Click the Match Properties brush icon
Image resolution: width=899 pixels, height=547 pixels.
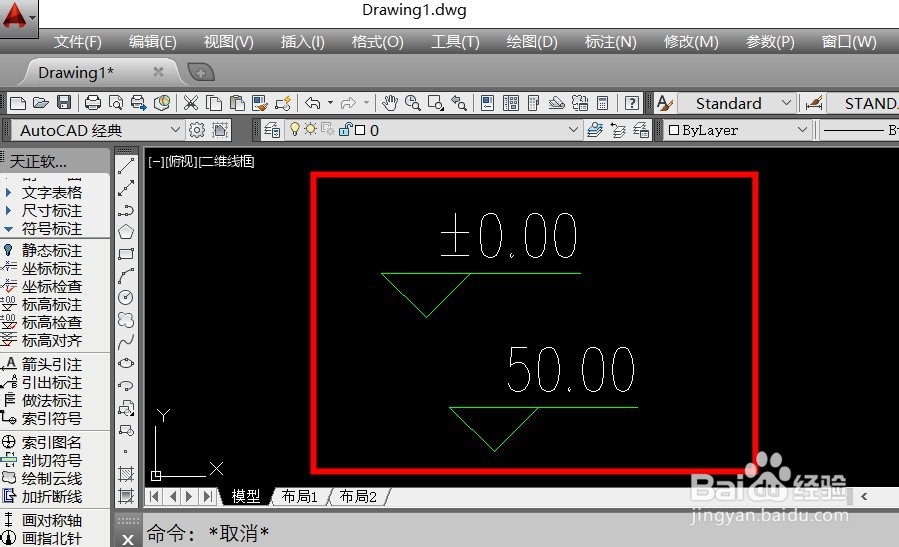(260, 103)
